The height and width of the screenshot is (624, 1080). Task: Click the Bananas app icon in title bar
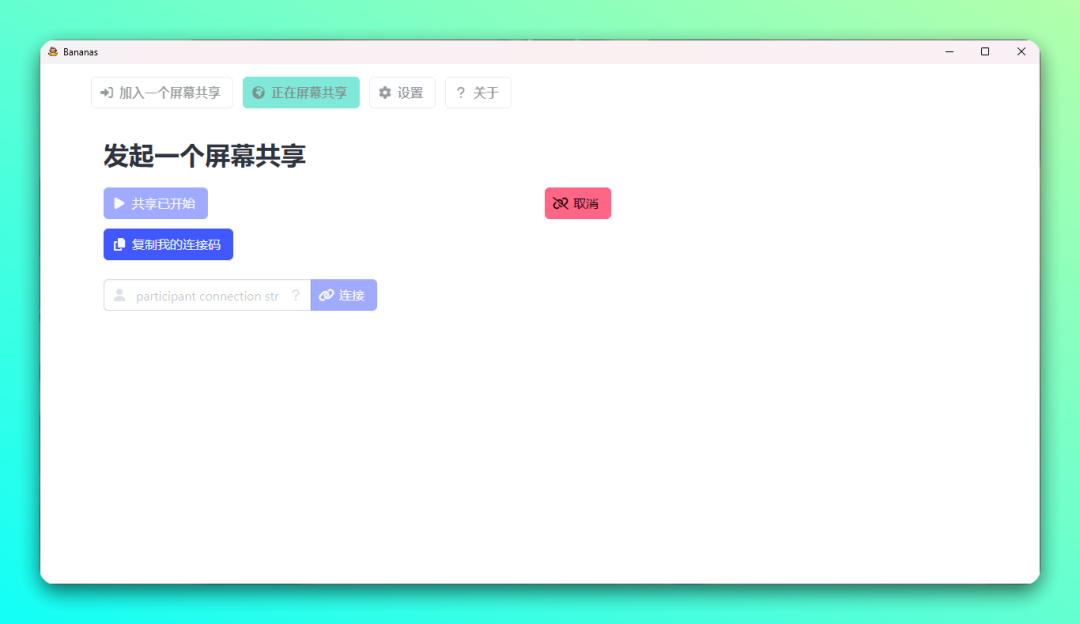(x=53, y=52)
